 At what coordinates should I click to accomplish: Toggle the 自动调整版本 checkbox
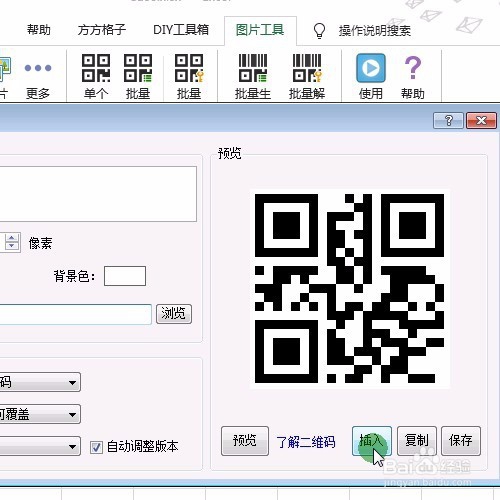coord(96,447)
